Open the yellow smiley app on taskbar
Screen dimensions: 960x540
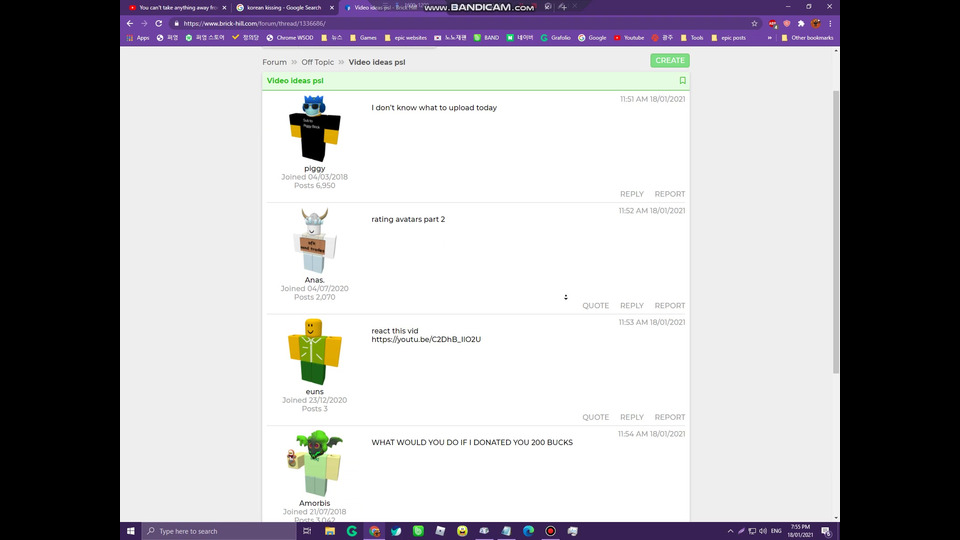(x=462, y=531)
